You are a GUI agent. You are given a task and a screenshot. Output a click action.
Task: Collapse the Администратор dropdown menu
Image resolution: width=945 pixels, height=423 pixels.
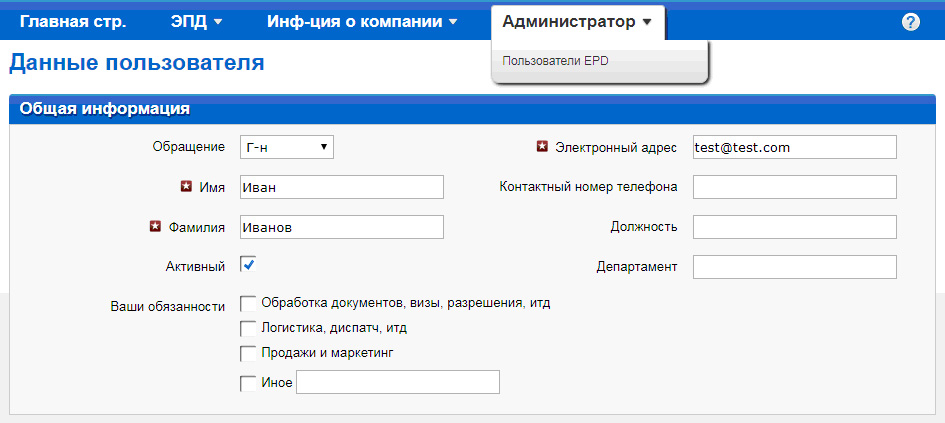coord(577,21)
